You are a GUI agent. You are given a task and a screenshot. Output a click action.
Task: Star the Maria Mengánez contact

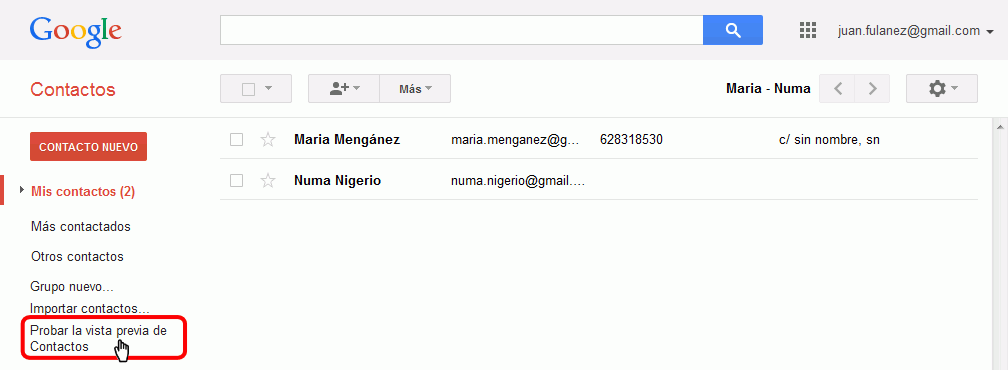click(268, 139)
